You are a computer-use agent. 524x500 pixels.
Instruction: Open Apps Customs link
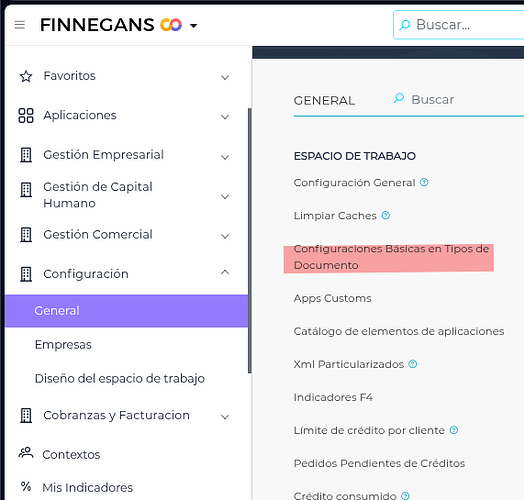[x=333, y=298]
